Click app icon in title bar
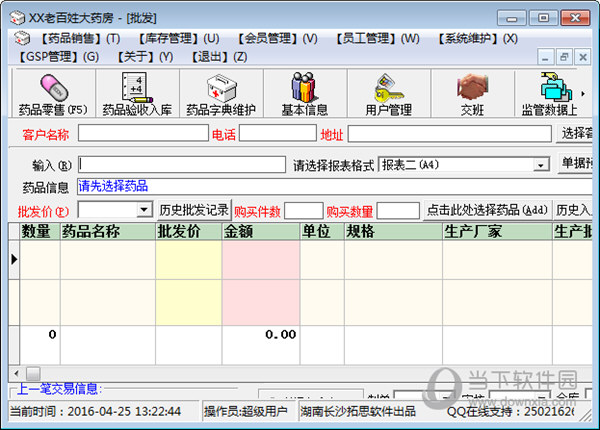The image size is (600, 430). click(17, 18)
